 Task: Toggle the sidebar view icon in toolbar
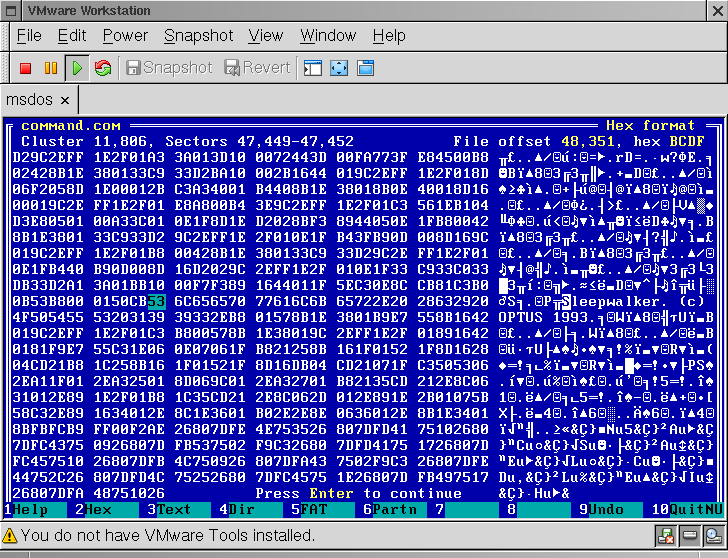tap(313, 68)
